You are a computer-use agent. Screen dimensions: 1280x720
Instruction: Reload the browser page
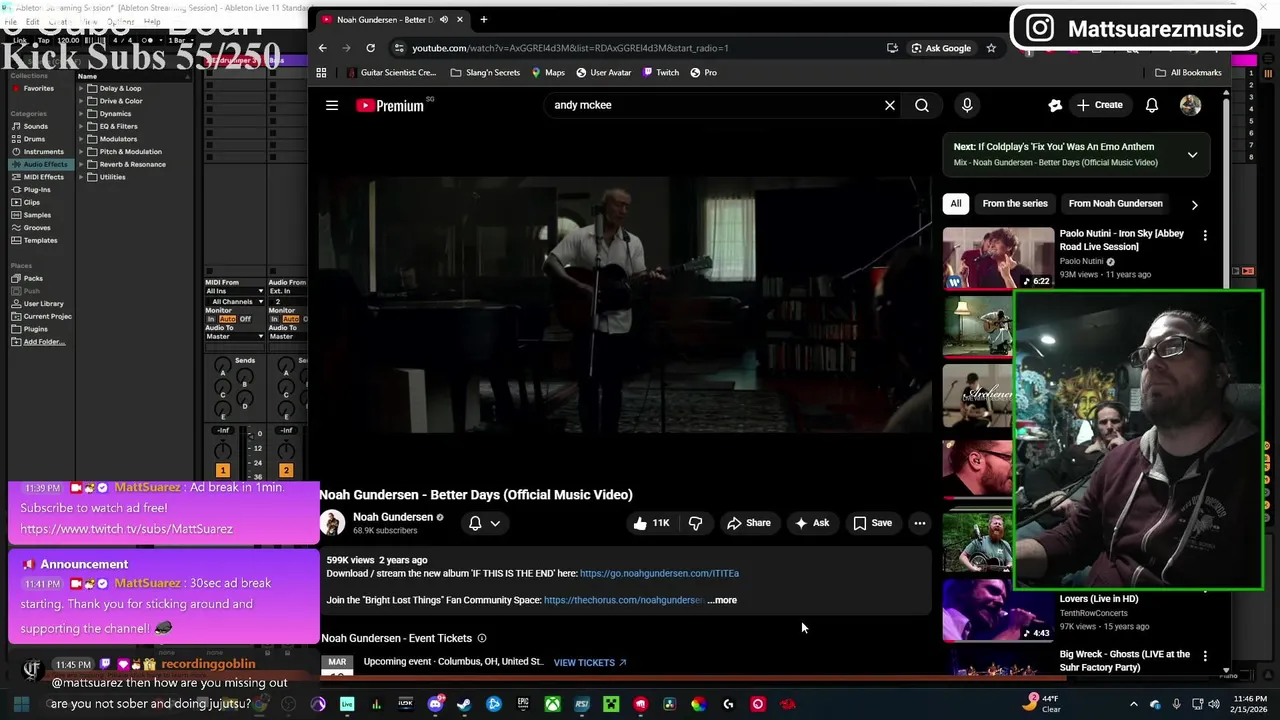(370, 48)
